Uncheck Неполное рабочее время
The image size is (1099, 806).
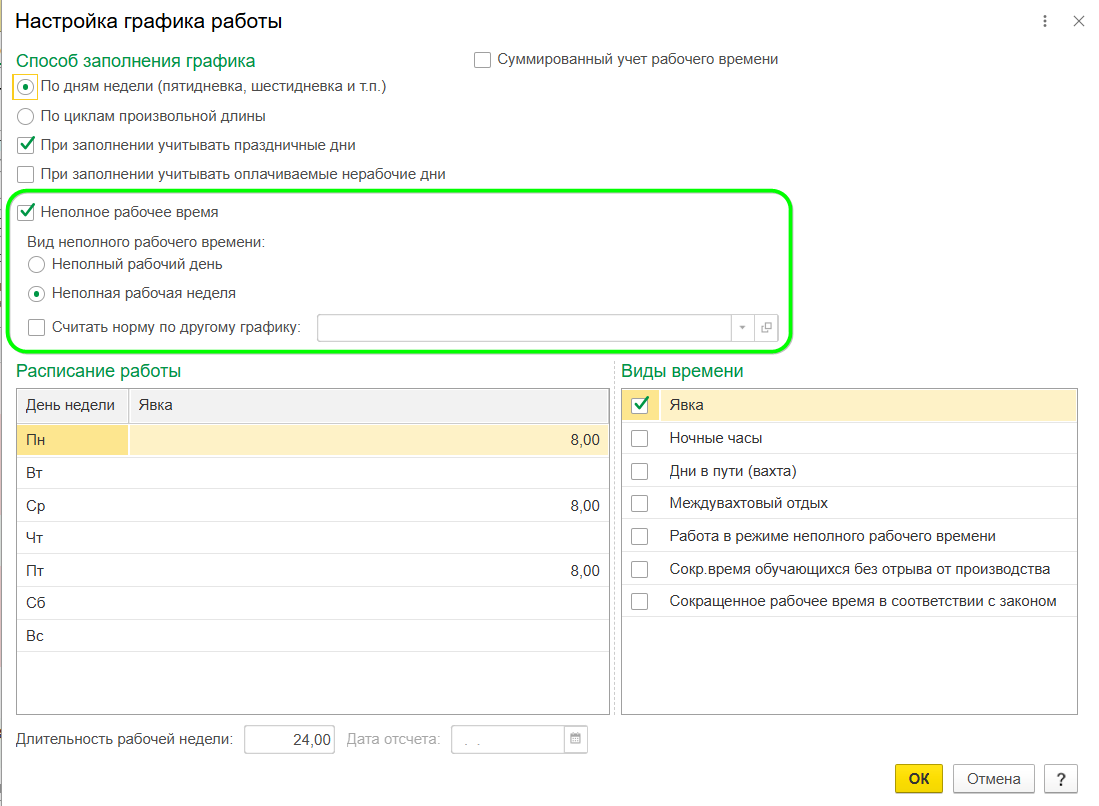[x=26, y=212]
